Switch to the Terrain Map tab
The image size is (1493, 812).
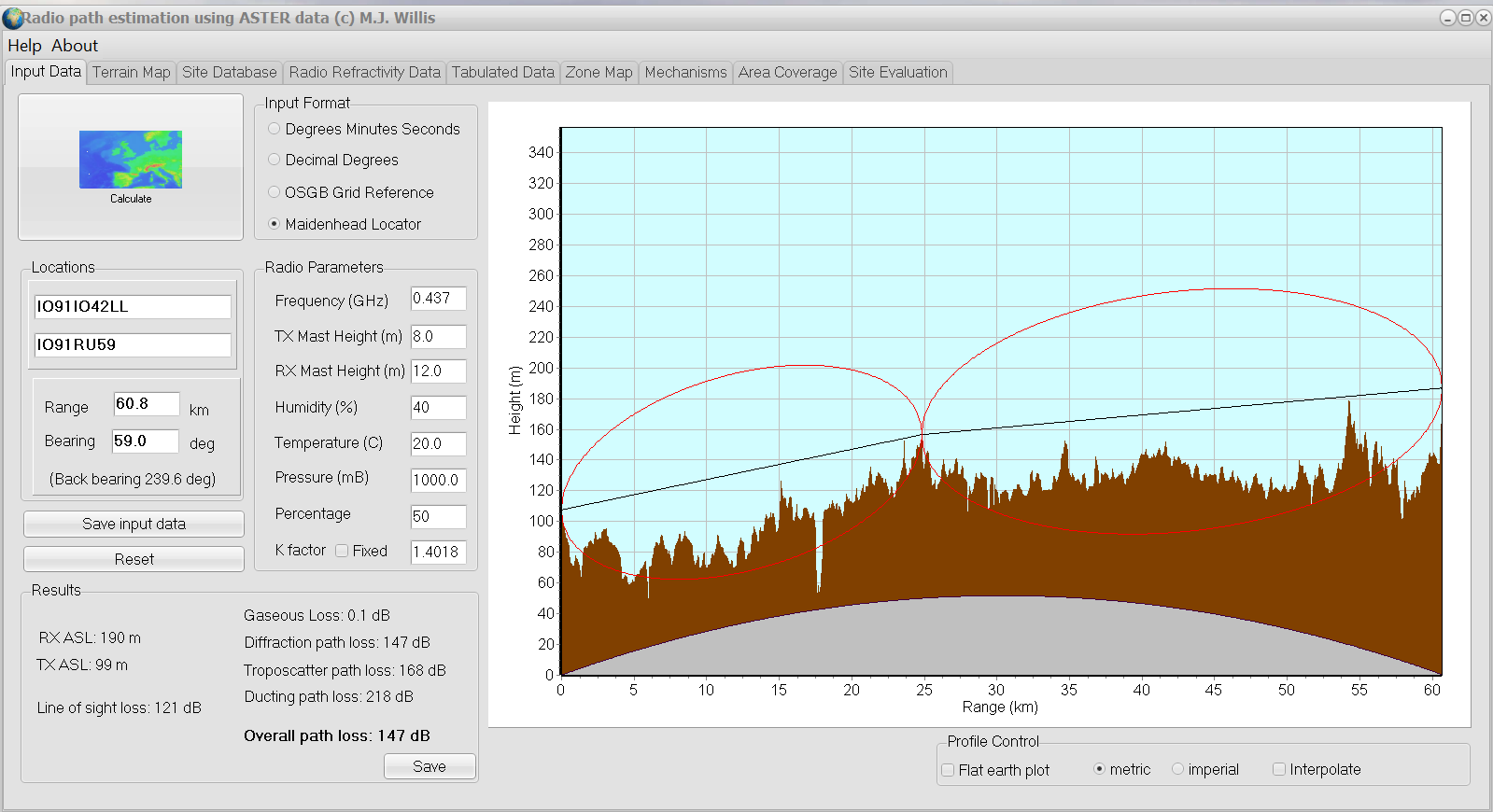tap(132, 73)
